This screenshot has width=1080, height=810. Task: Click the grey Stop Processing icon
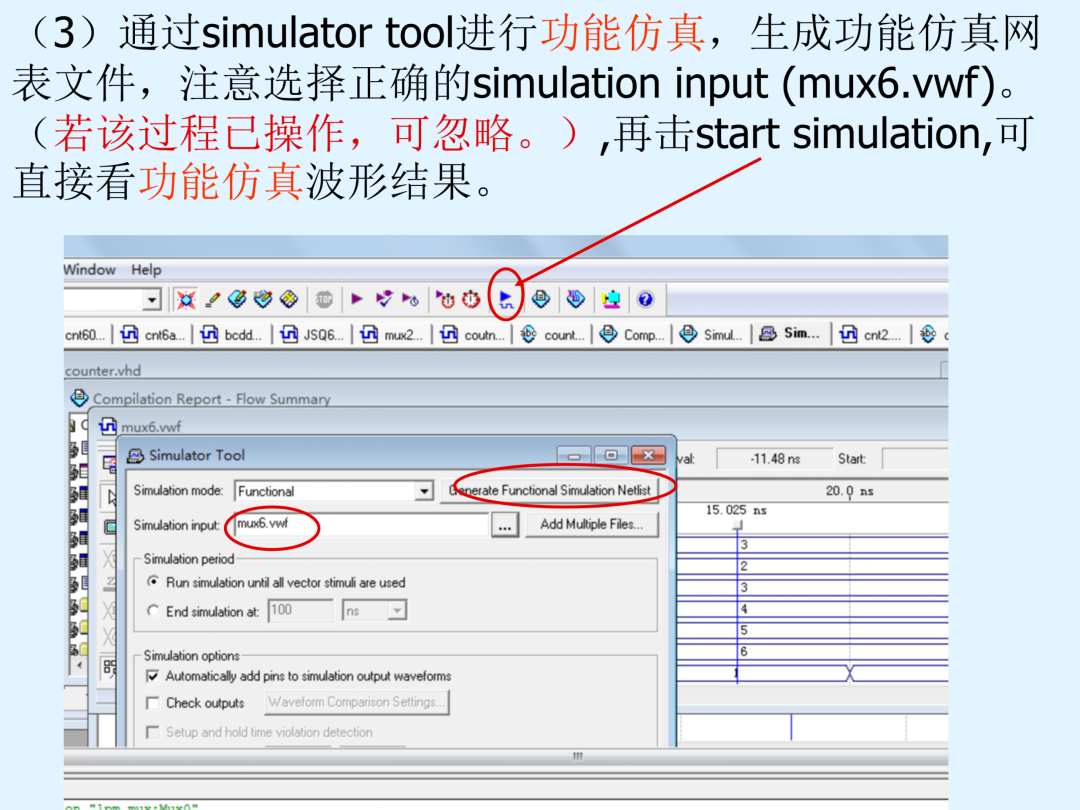pyautogui.click(x=324, y=299)
